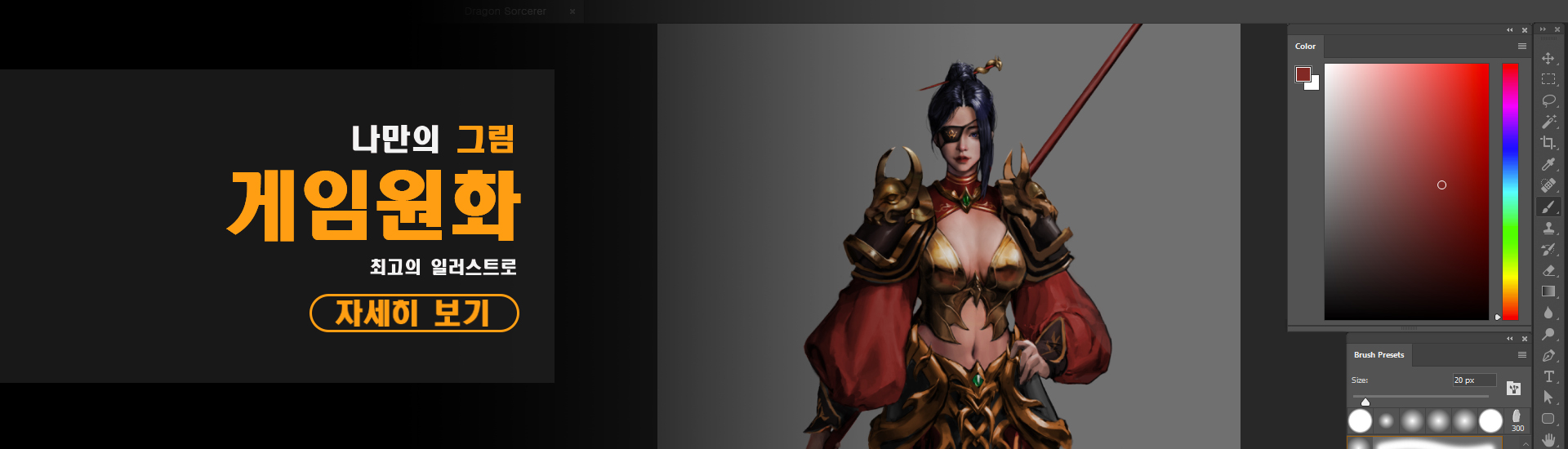Viewport: 1568px width, 449px height.
Task: Select the Pen tool
Action: click(1548, 355)
